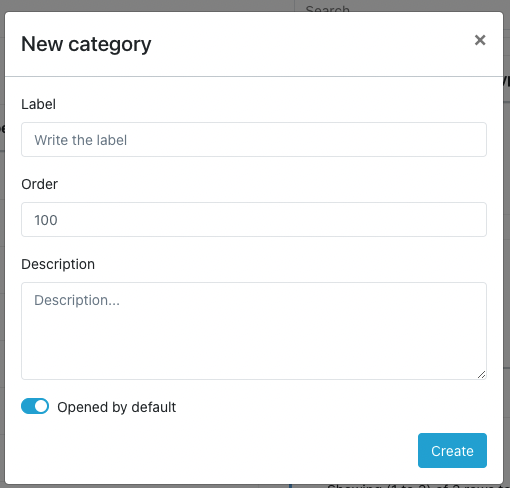Viewport: 510px width, 488px height.
Task: Close the New category dialog
Action: 480,40
